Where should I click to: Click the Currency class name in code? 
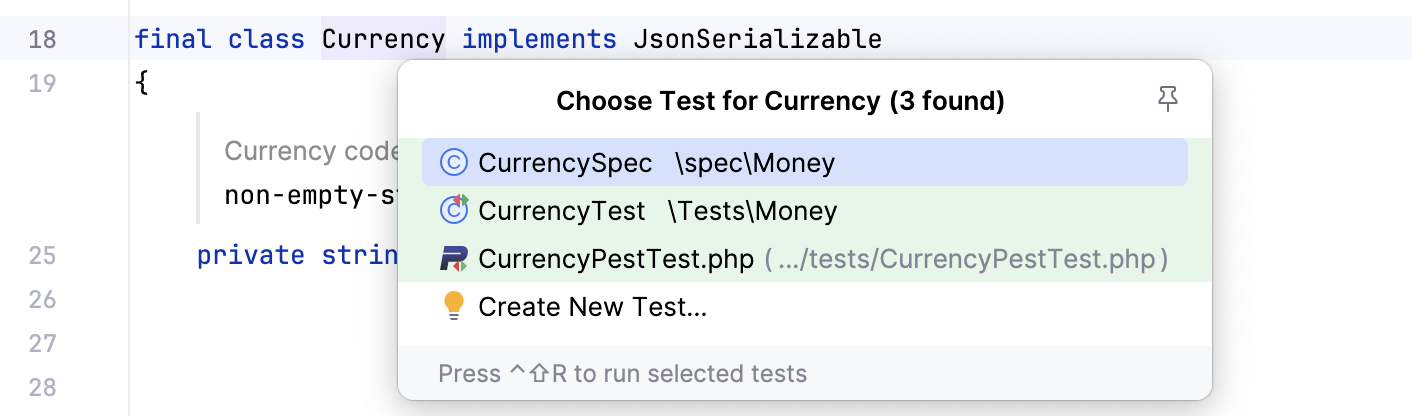[383, 39]
